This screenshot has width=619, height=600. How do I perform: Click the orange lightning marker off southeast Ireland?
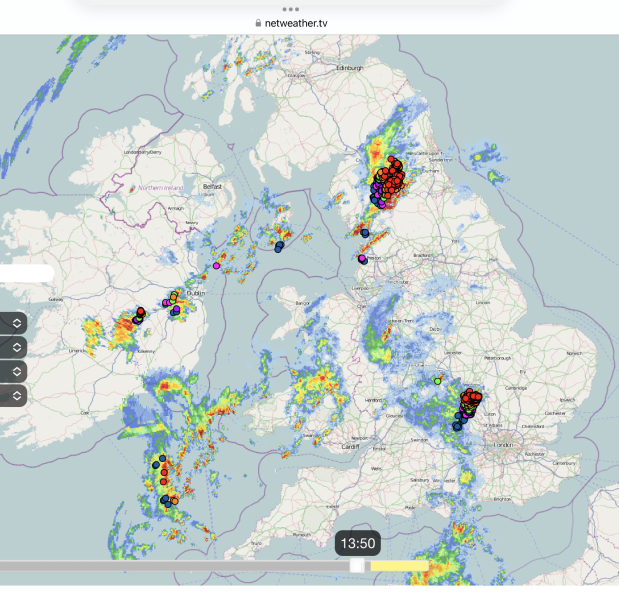point(174,501)
